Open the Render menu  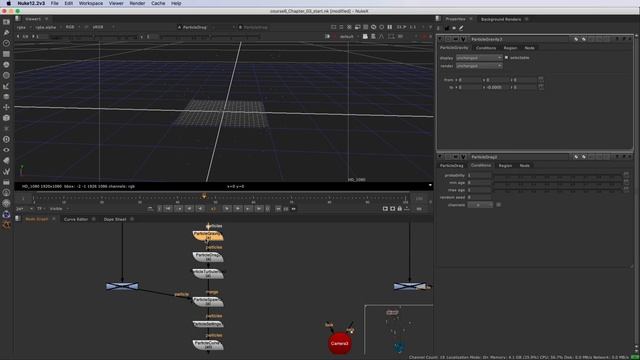coord(137,3)
